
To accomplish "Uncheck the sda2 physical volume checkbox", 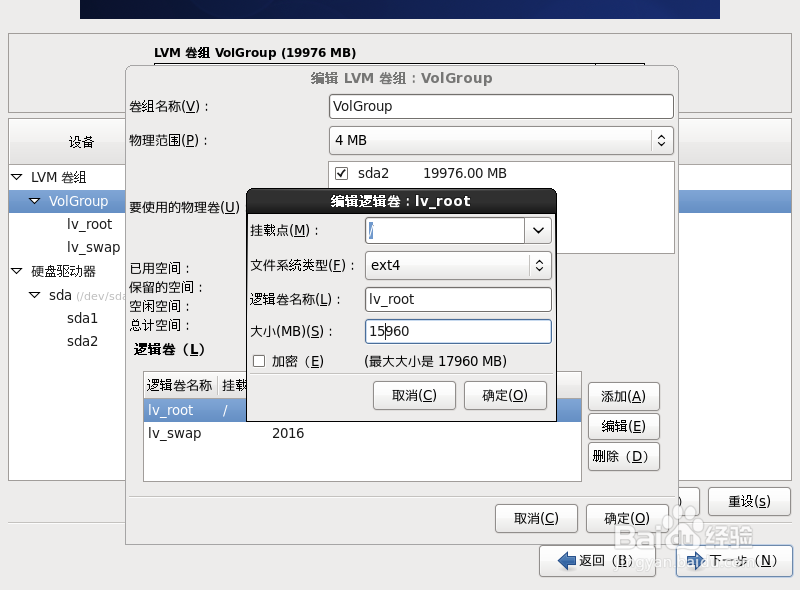I will [x=341, y=172].
